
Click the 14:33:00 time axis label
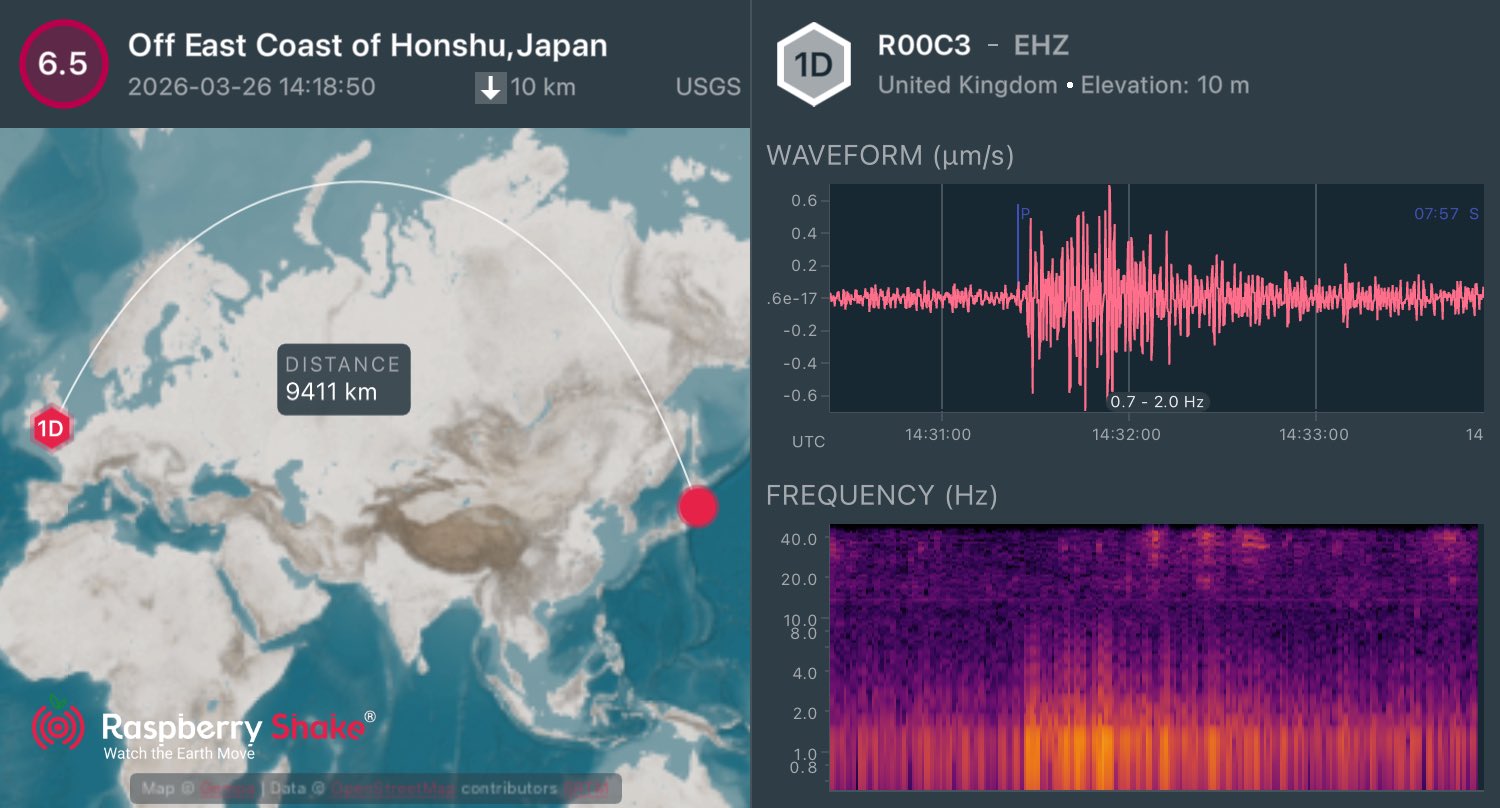pos(1314,435)
